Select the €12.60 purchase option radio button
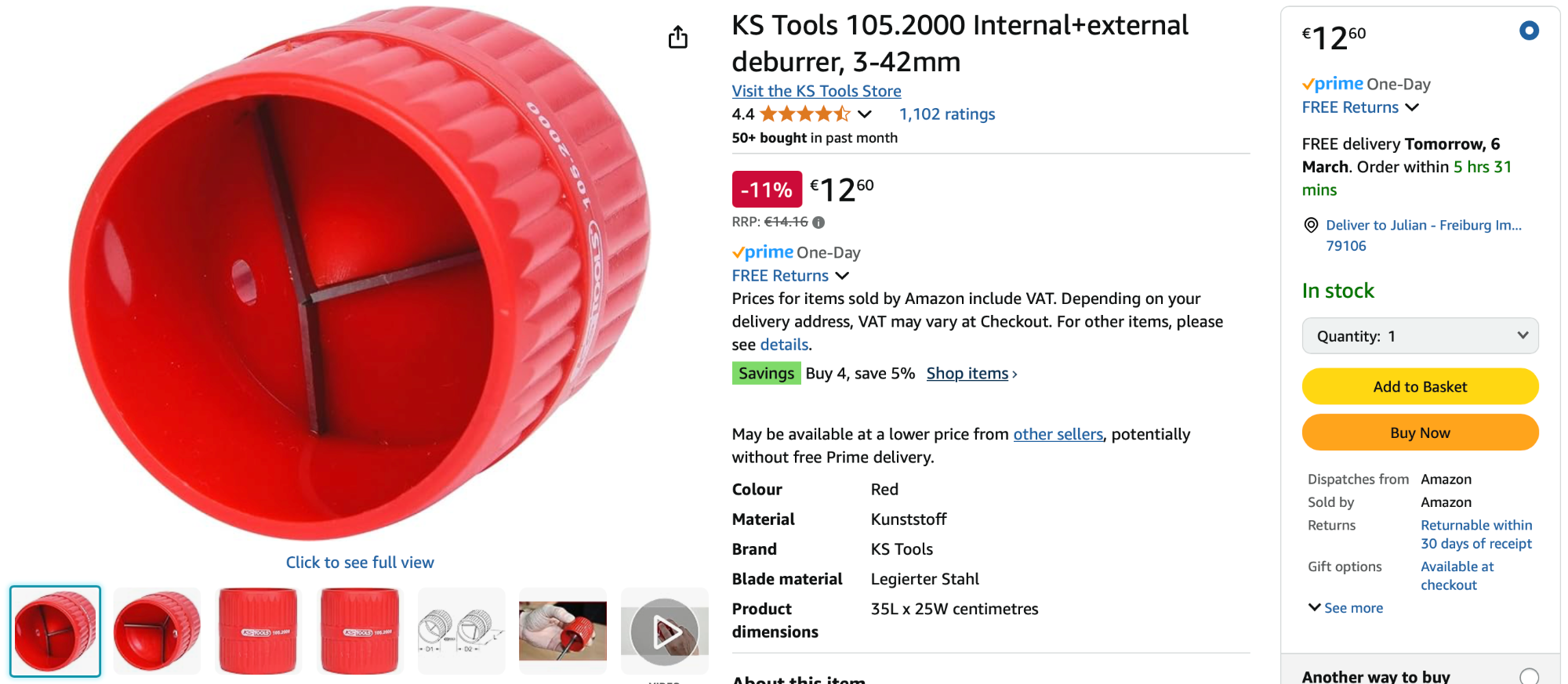The height and width of the screenshot is (684, 1568). (x=1529, y=31)
